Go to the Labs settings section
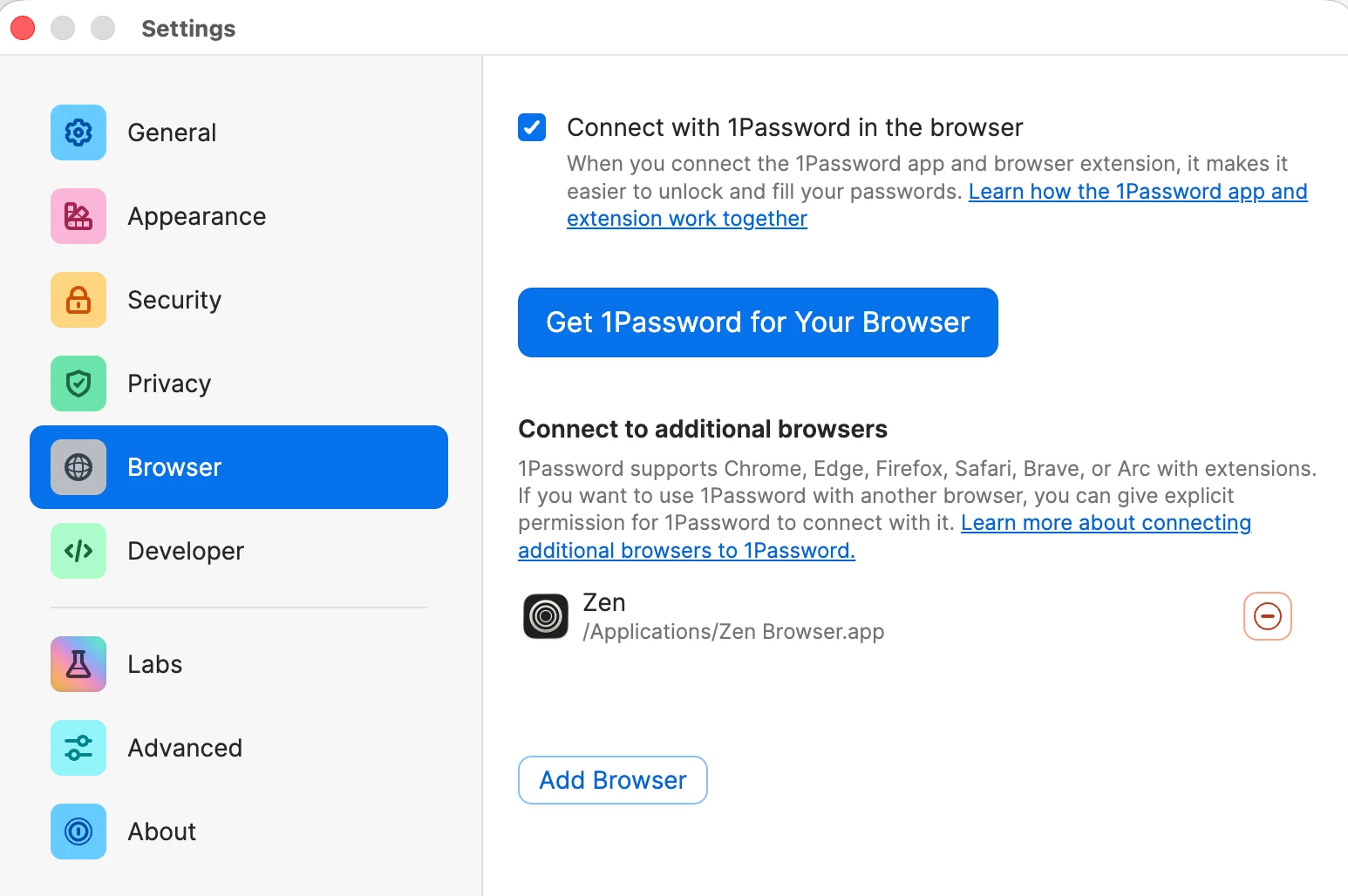Screen dimensions: 1348x896 click(239, 664)
